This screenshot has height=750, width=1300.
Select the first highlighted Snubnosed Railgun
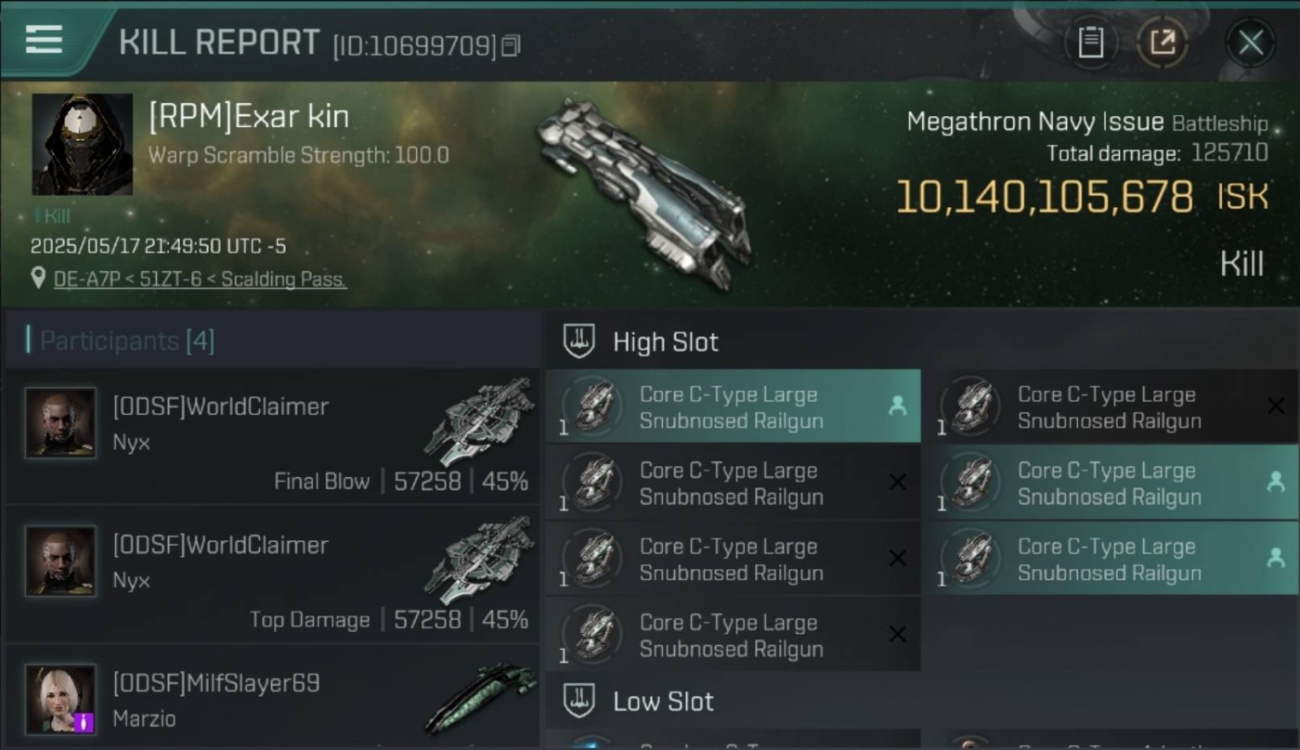tap(732, 407)
